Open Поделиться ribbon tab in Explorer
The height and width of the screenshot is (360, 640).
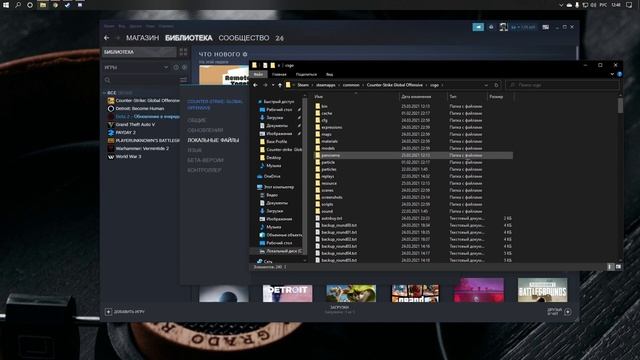[306, 74]
